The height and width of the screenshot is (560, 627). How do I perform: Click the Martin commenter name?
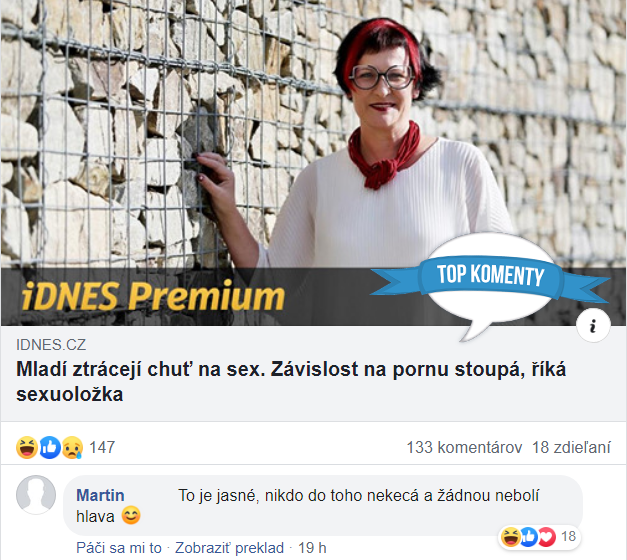[x=100, y=495]
